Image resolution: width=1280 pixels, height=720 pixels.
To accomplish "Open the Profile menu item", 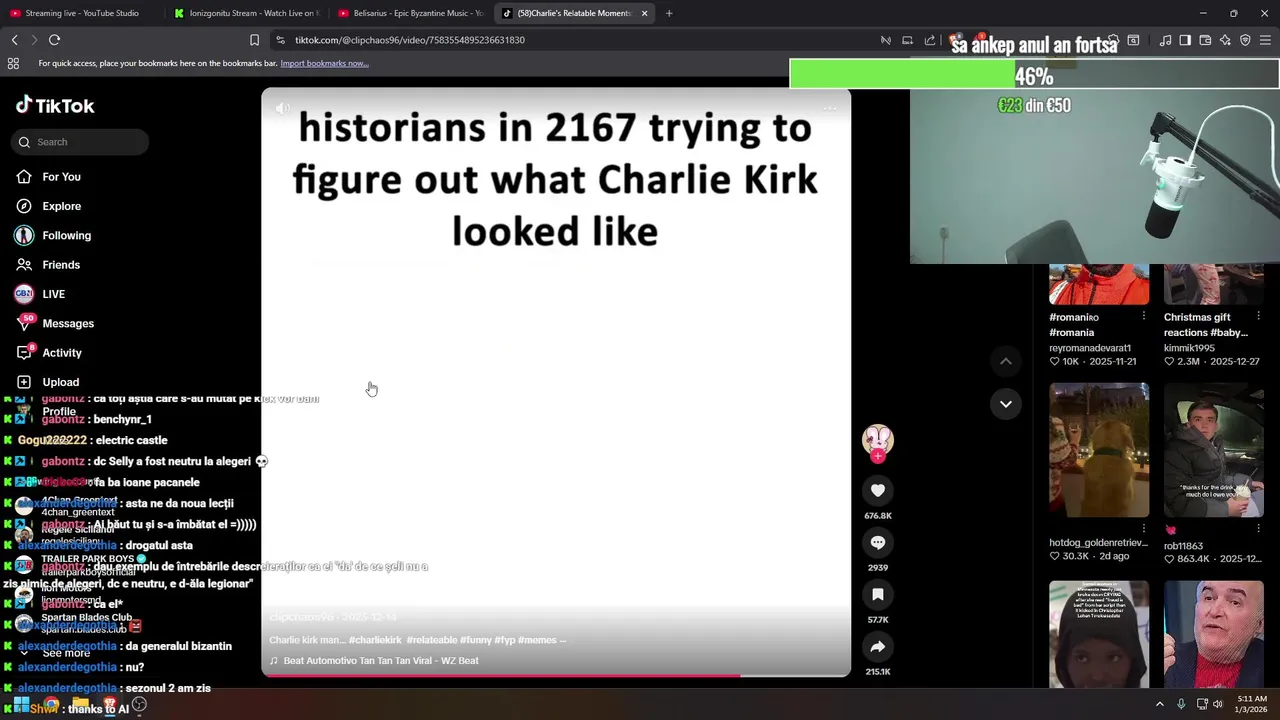I will (59, 411).
